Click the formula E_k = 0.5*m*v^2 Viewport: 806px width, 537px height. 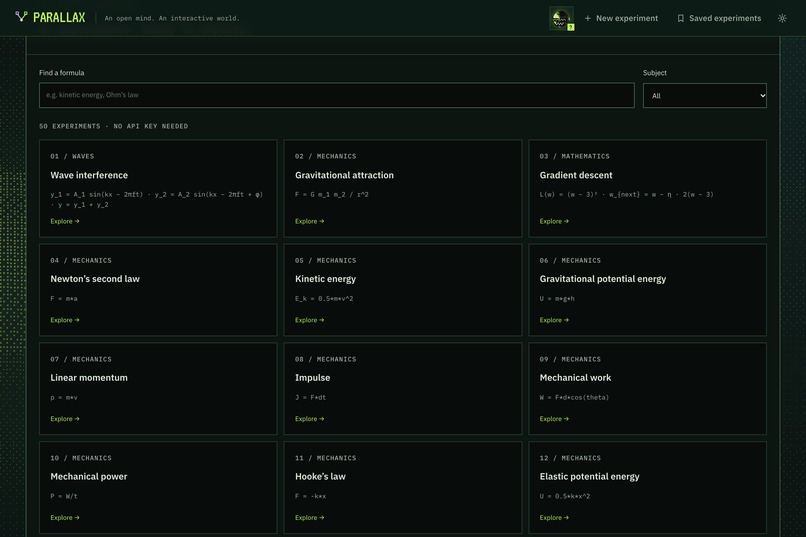324,299
